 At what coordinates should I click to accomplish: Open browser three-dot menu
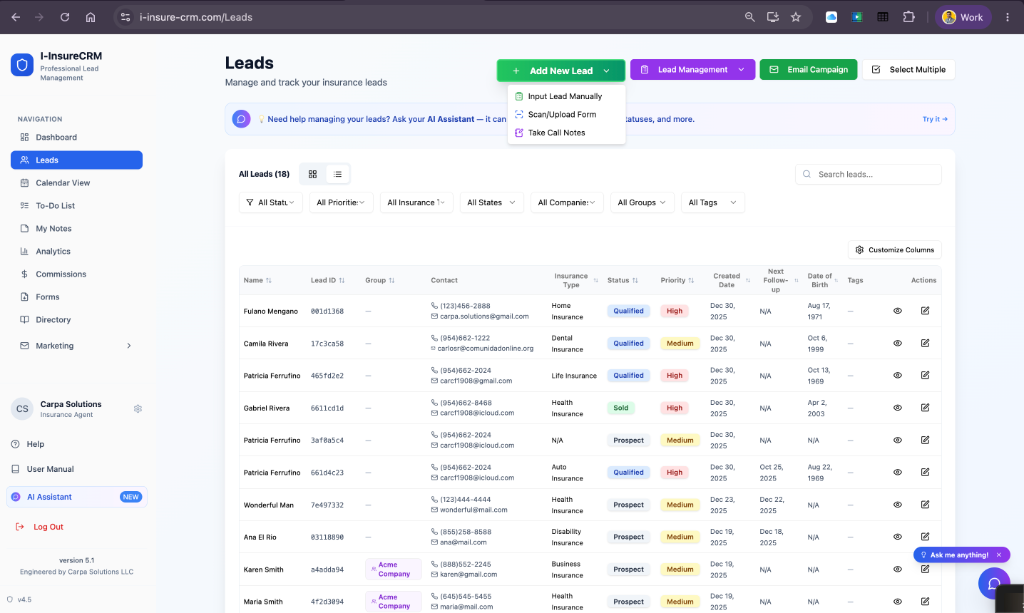click(1008, 17)
